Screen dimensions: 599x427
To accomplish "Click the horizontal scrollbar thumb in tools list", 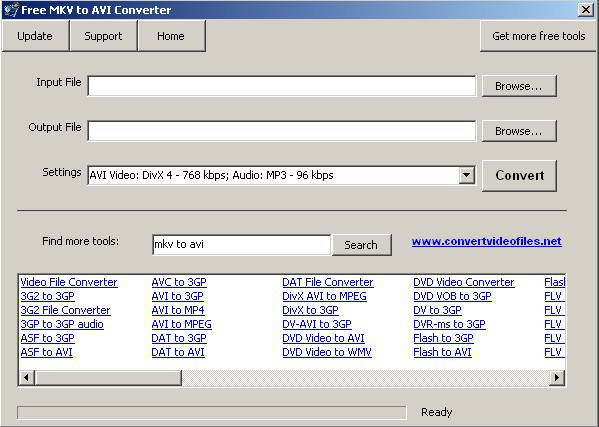I will pos(108,378).
